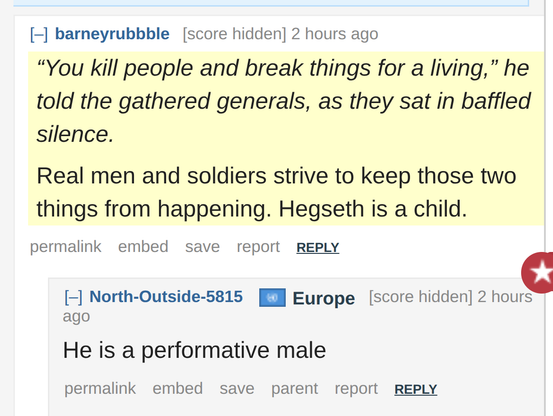This screenshot has height=416, width=553.
Task: Reply to North-Outside-5815's comment
Action: (415, 389)
